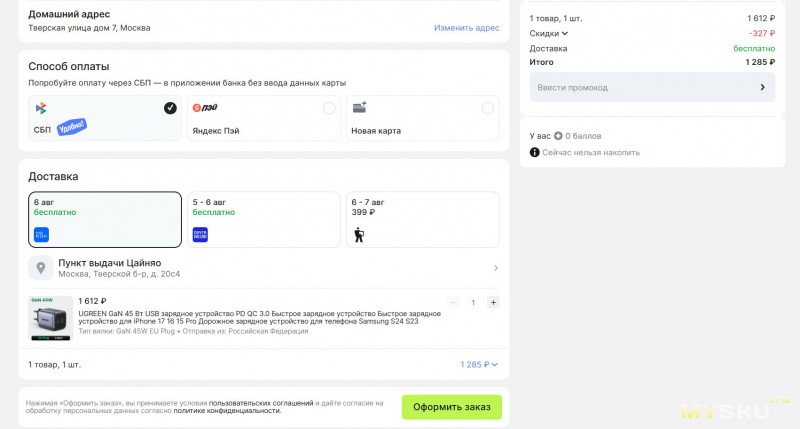Image resolution: width=800 pixels, height=429 pixels.
Task: Click the Cainiao pickup delivery icon
Action: click(x=41, y=235)
